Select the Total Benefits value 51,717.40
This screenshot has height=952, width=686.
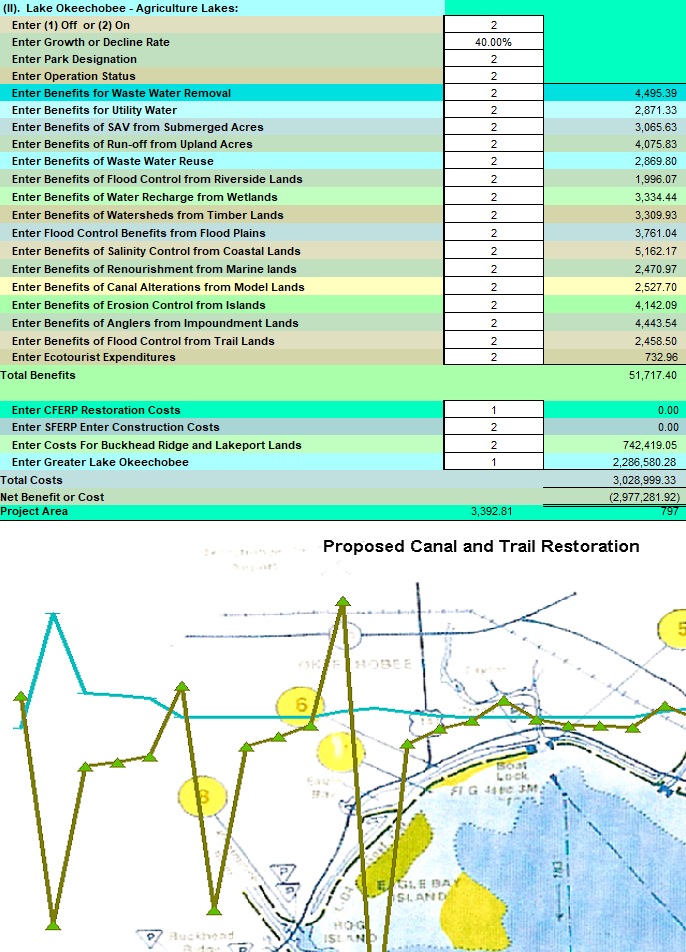[x=649, y=375]
